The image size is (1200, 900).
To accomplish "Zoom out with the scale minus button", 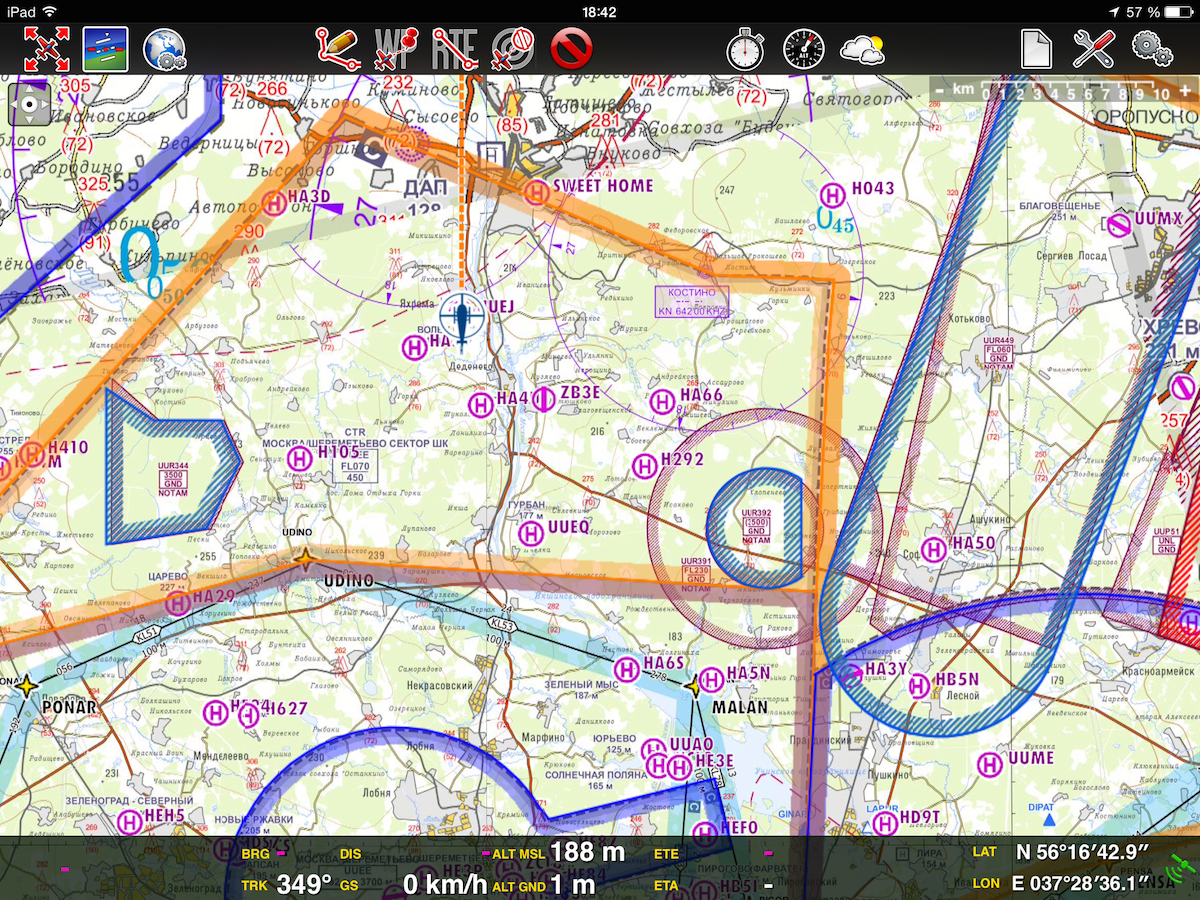I will tap(940, 91).
